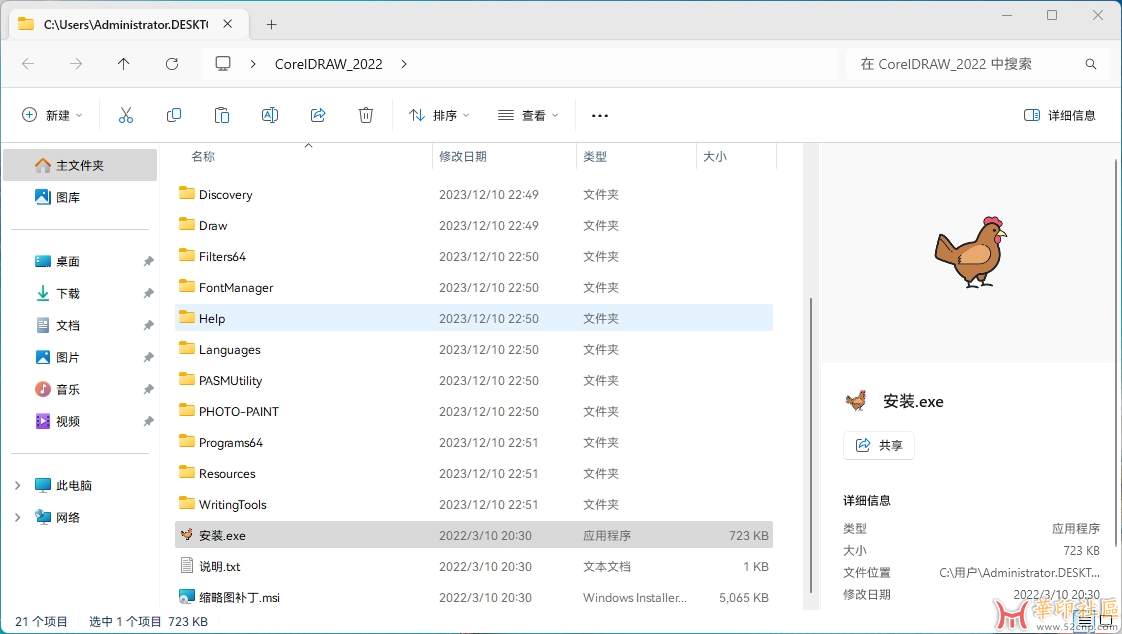Open the 新建 dropdown

tap(52, 115)
